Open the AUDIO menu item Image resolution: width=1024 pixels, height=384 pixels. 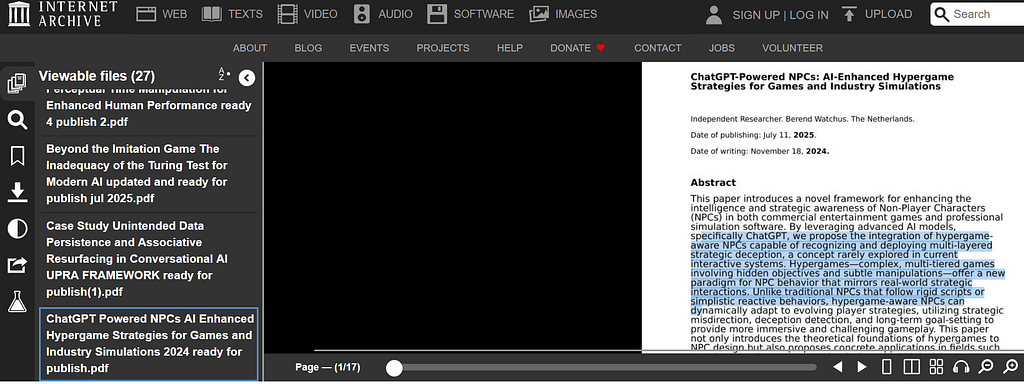tap(396, 14)
